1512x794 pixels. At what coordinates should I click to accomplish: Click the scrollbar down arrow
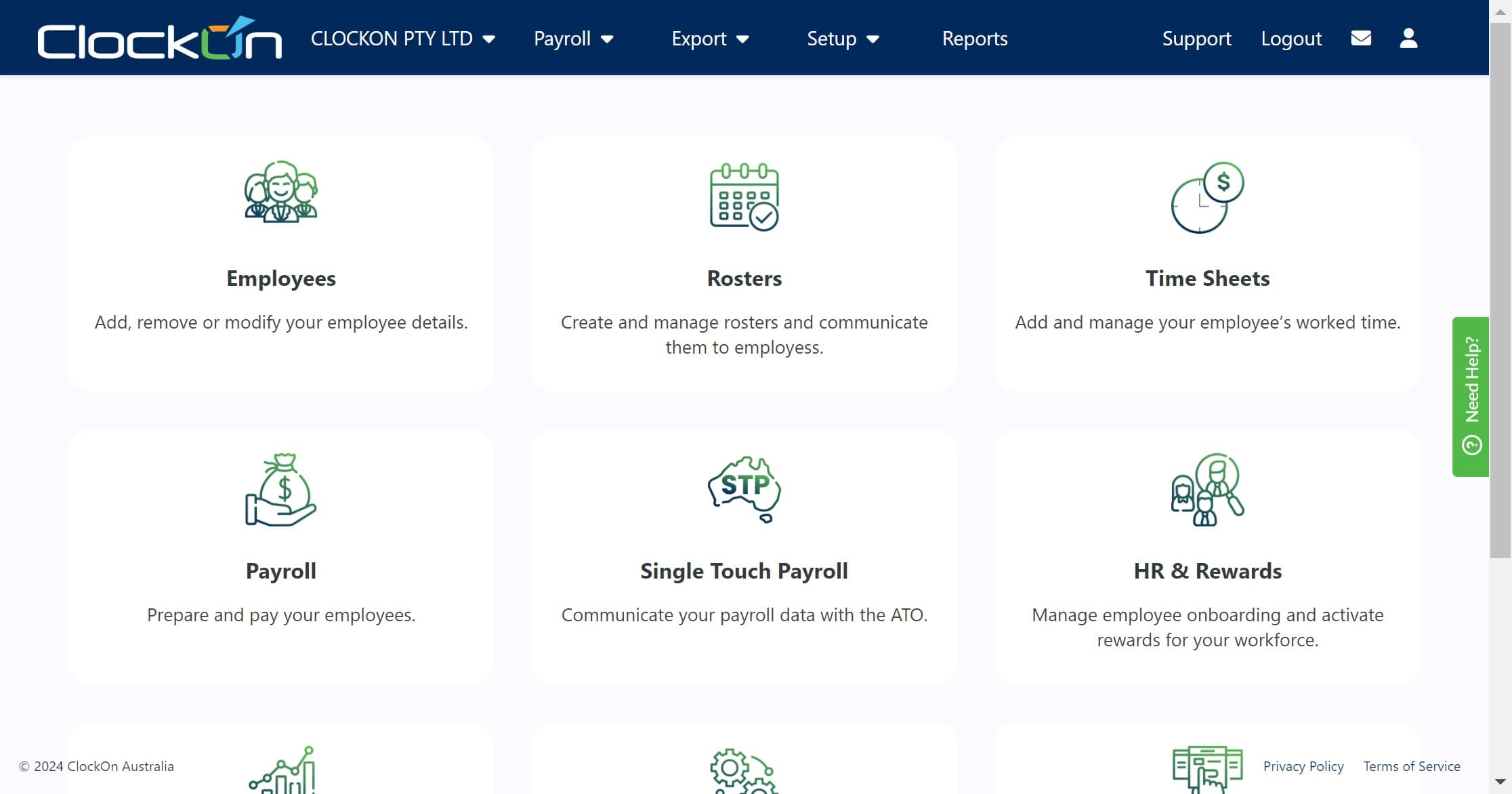[x=1500, y=782]
